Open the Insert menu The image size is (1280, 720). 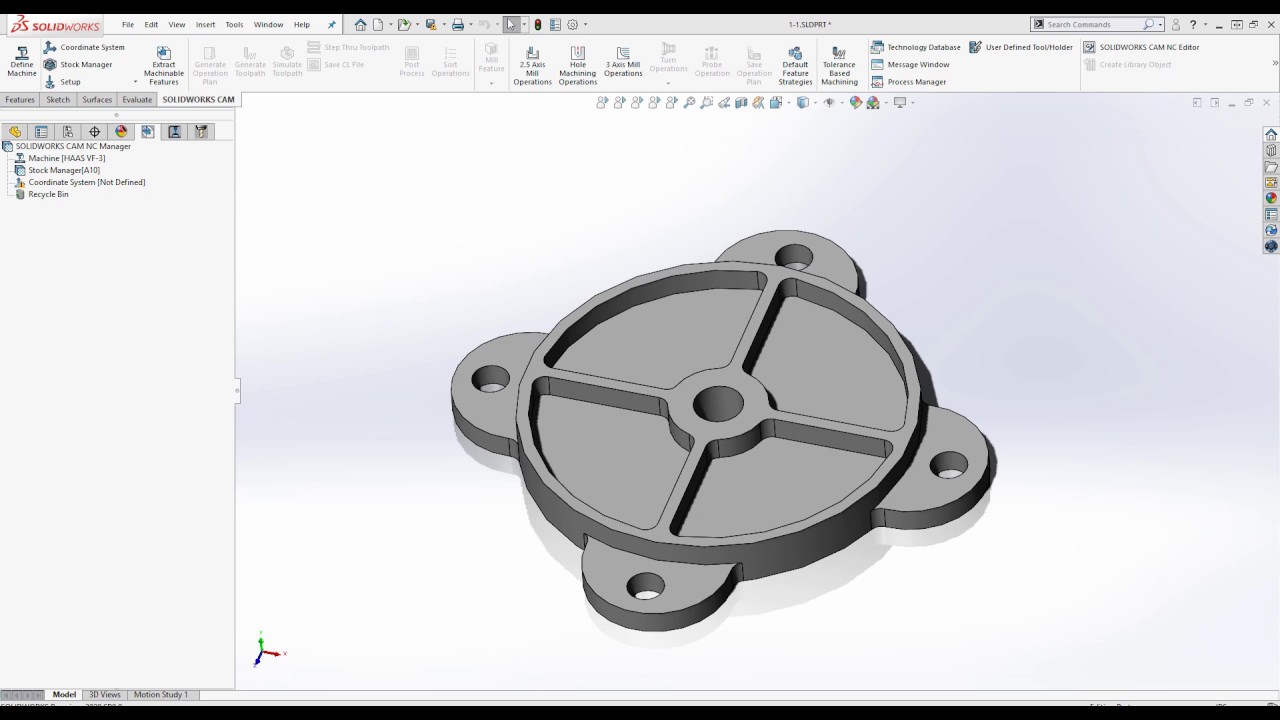point(205,24)
